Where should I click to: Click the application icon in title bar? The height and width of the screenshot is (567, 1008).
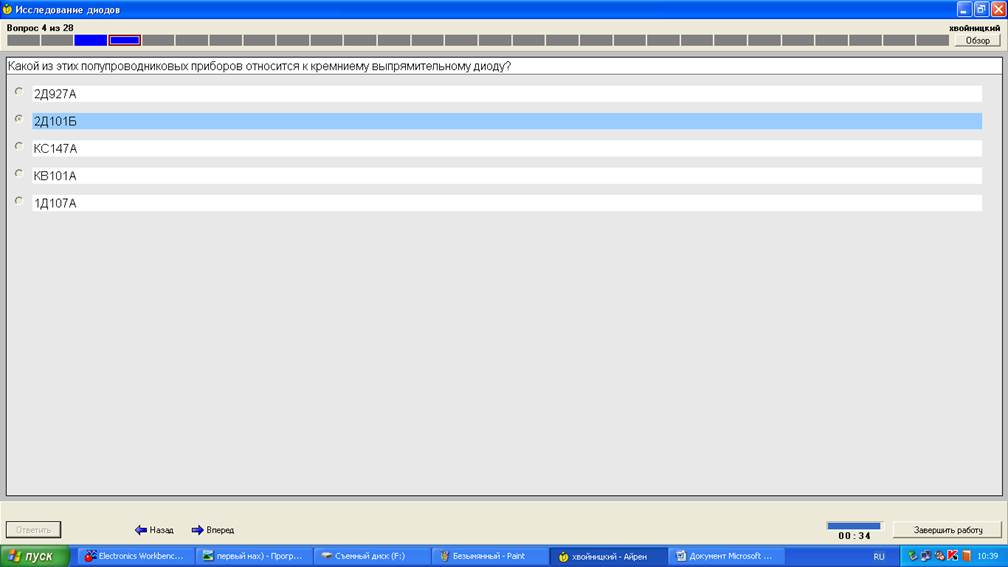pyautogui.click(x=7, y=10)
